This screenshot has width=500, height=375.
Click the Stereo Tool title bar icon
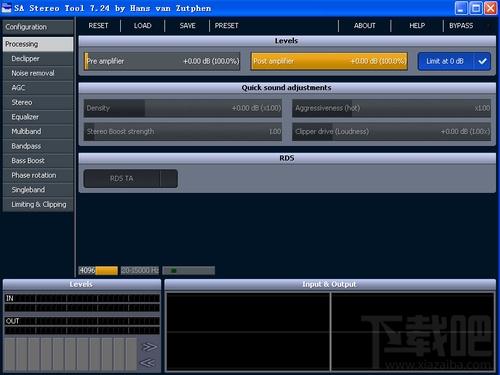pyautogui.click(x=6, y=8)
